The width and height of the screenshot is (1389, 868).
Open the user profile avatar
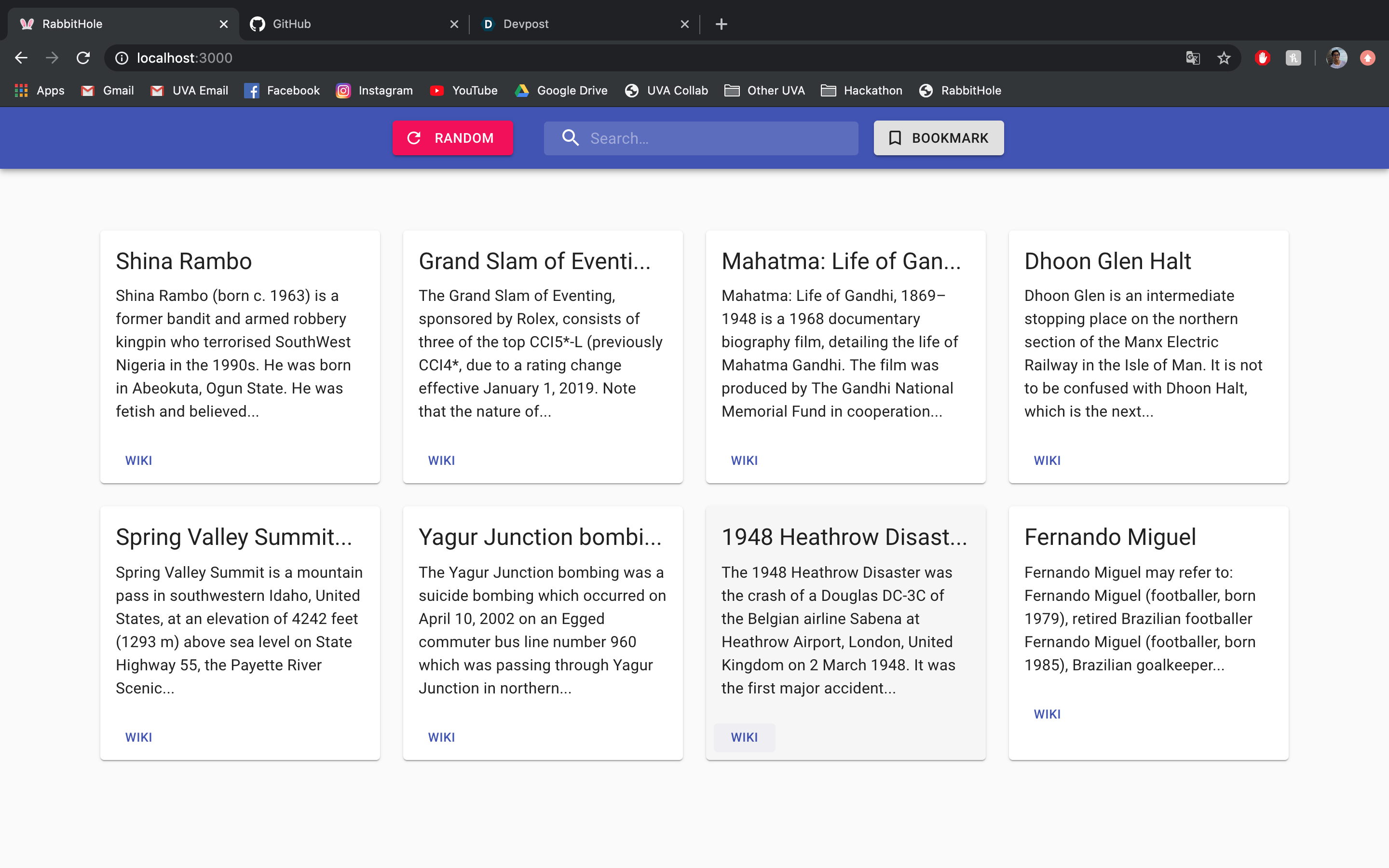point(1336,58)
